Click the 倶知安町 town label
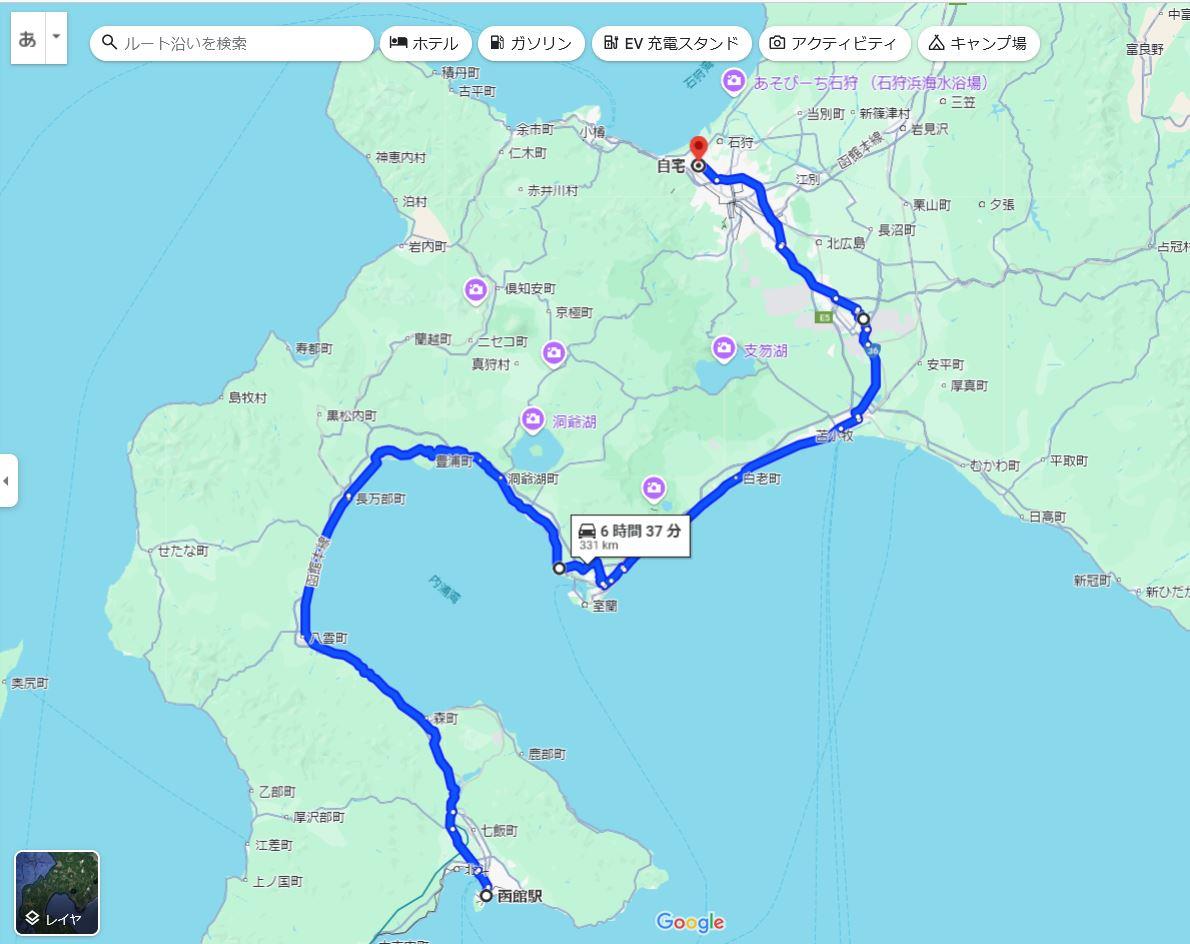The image size is (1190, 944). click(530, 288)
